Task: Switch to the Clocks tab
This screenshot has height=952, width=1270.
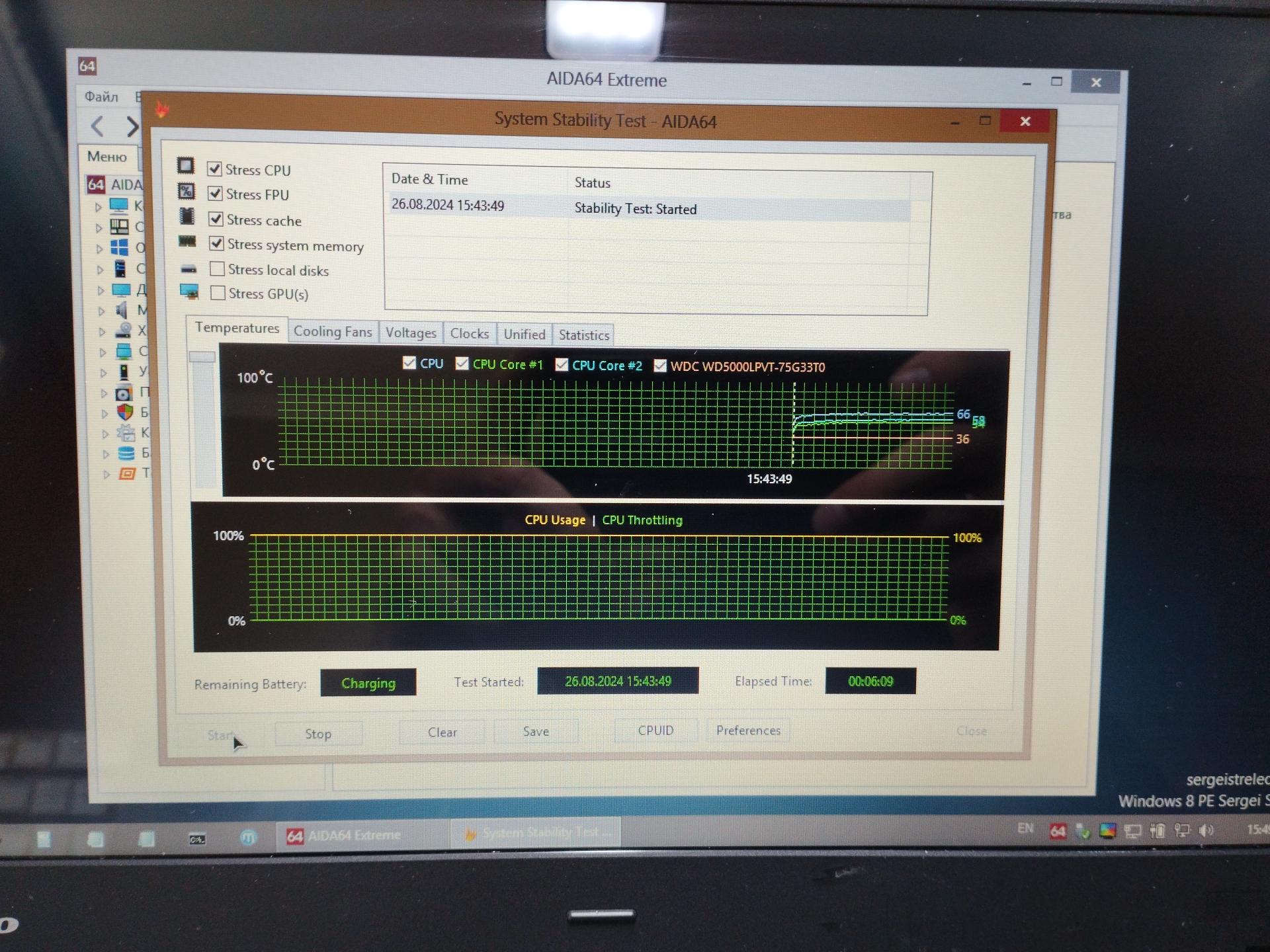Action: click(470, 333)
